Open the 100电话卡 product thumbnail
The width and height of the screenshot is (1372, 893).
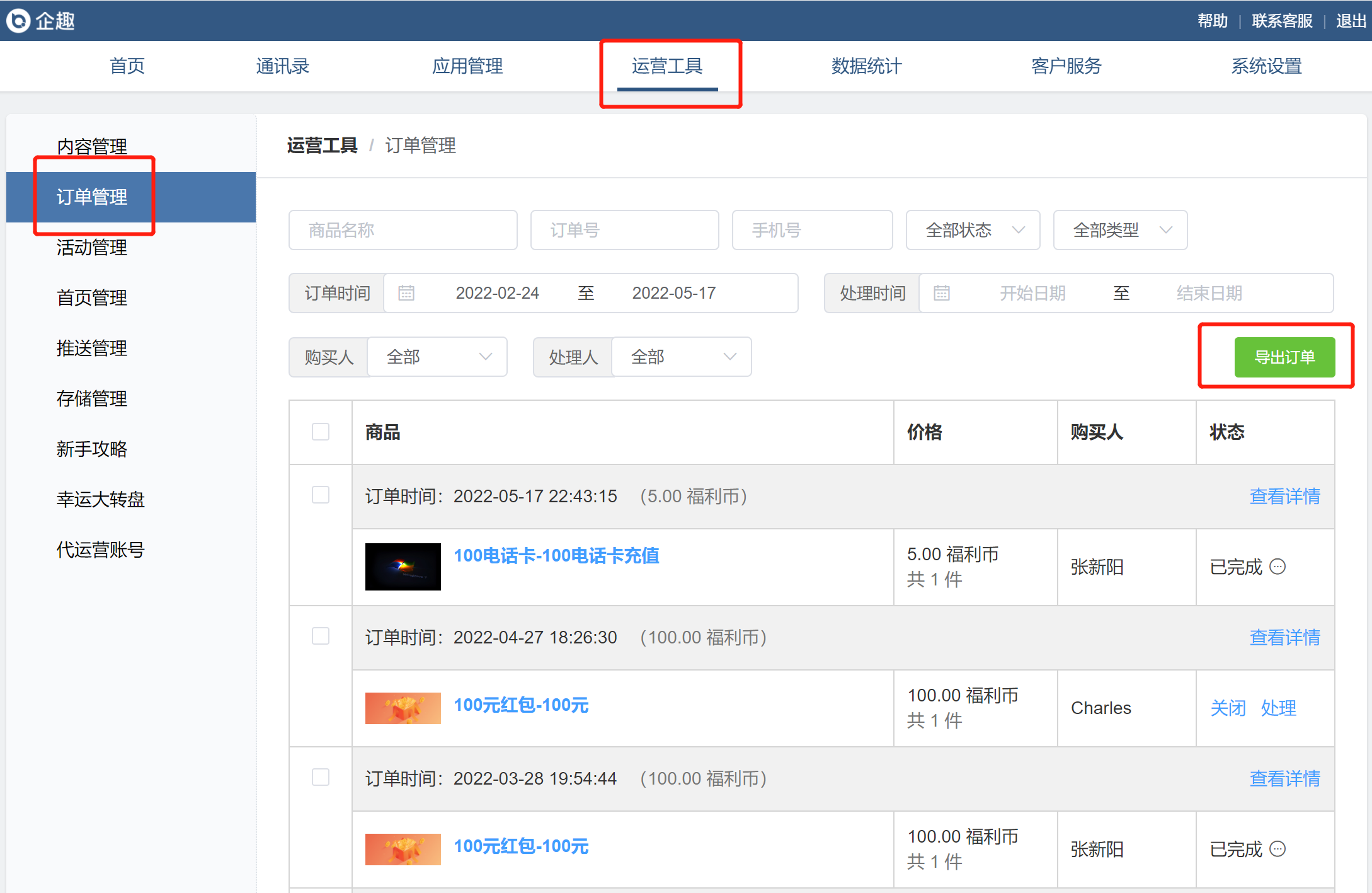pos(403,567)
